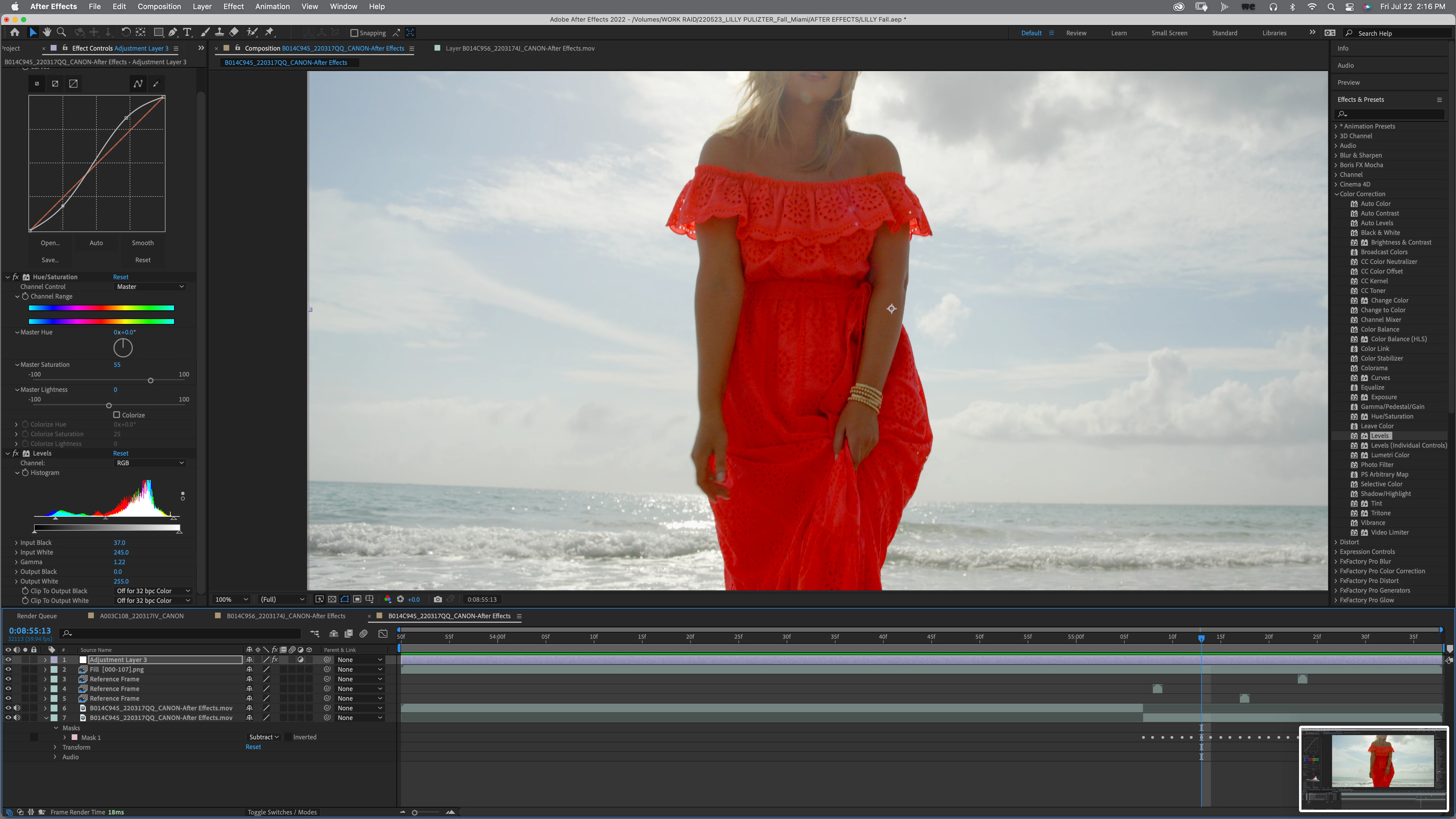1456x819 pixels.
Task: Expand the Blur & Sharpen effects category
Action: click(1336, 156)
